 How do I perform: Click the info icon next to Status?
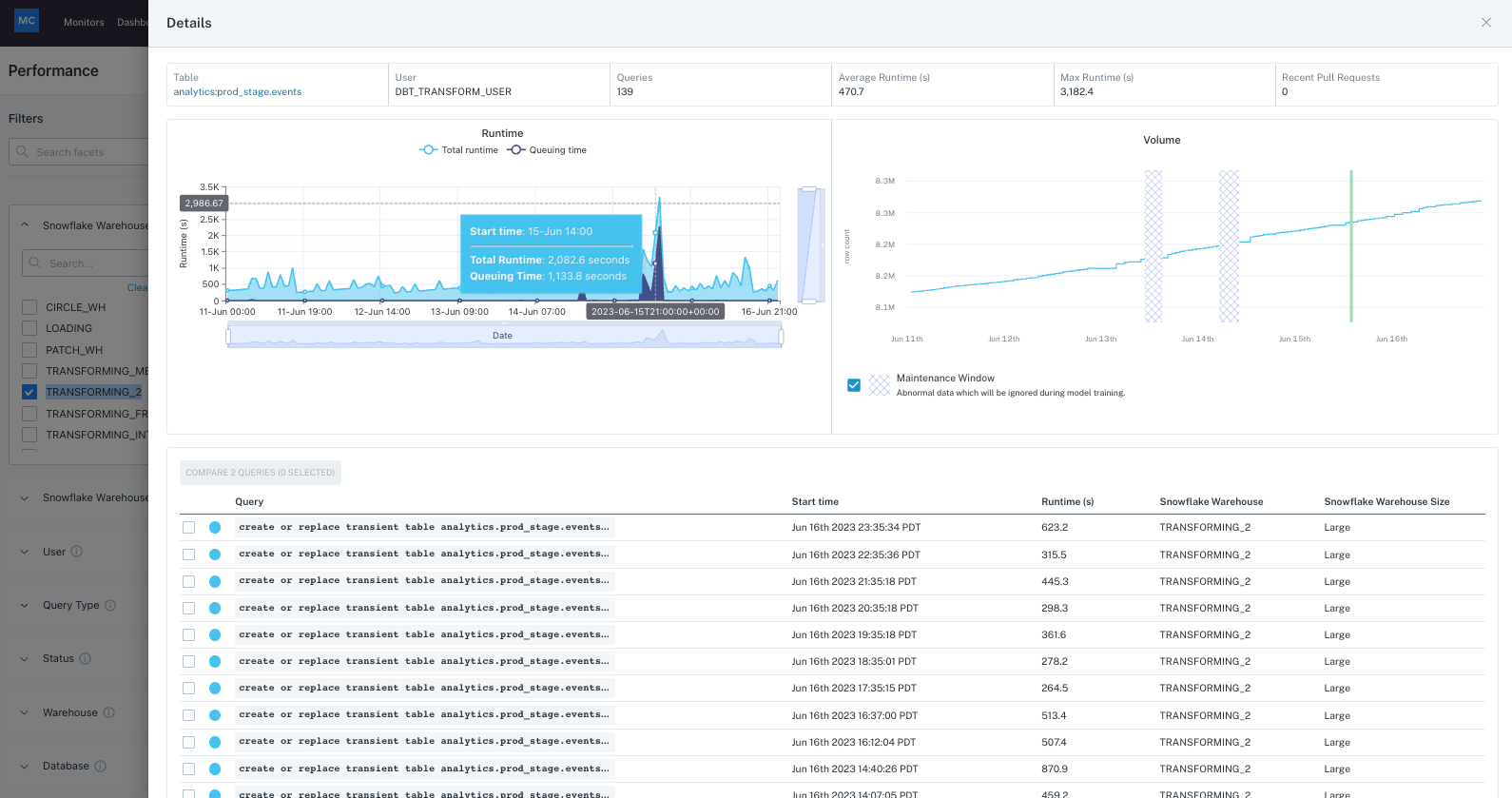86,658
